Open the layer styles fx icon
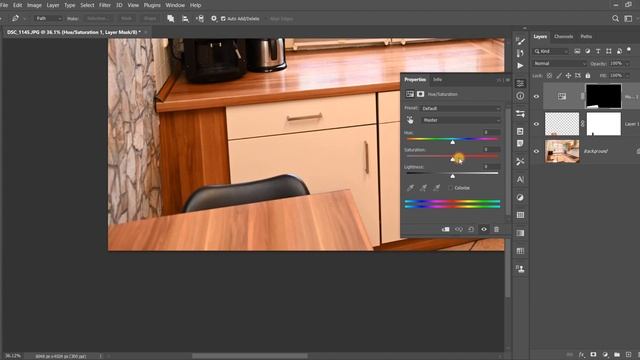The width and height of the screenshot is (640, 360). pyautogui.click(x=581, y=355)
